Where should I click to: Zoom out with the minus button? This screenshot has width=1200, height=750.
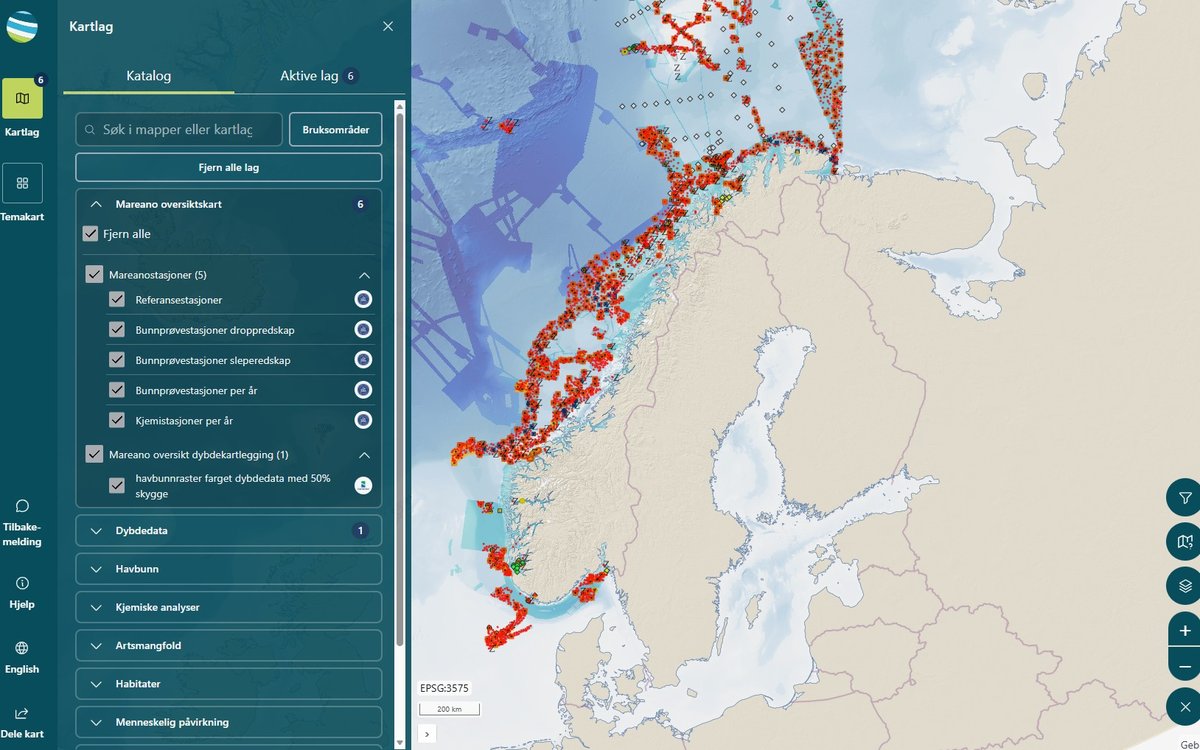(1184, 666)
